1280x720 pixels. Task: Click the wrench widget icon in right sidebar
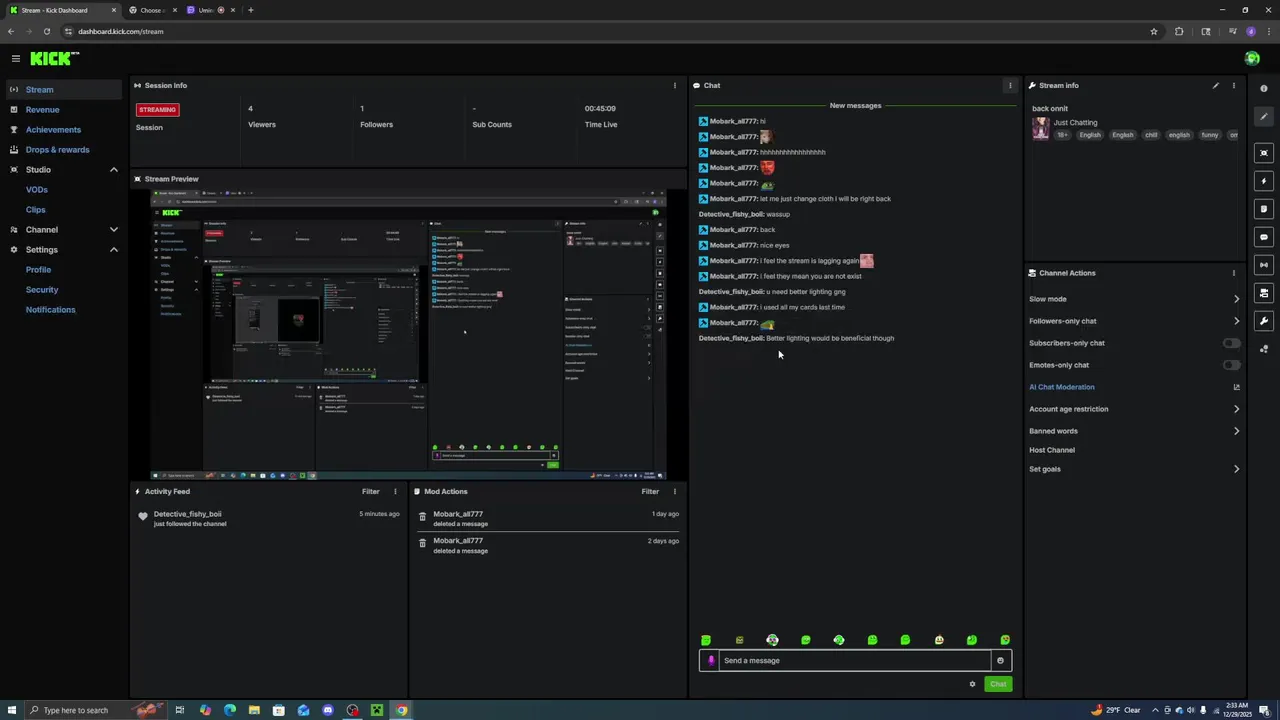(1264, 321)
